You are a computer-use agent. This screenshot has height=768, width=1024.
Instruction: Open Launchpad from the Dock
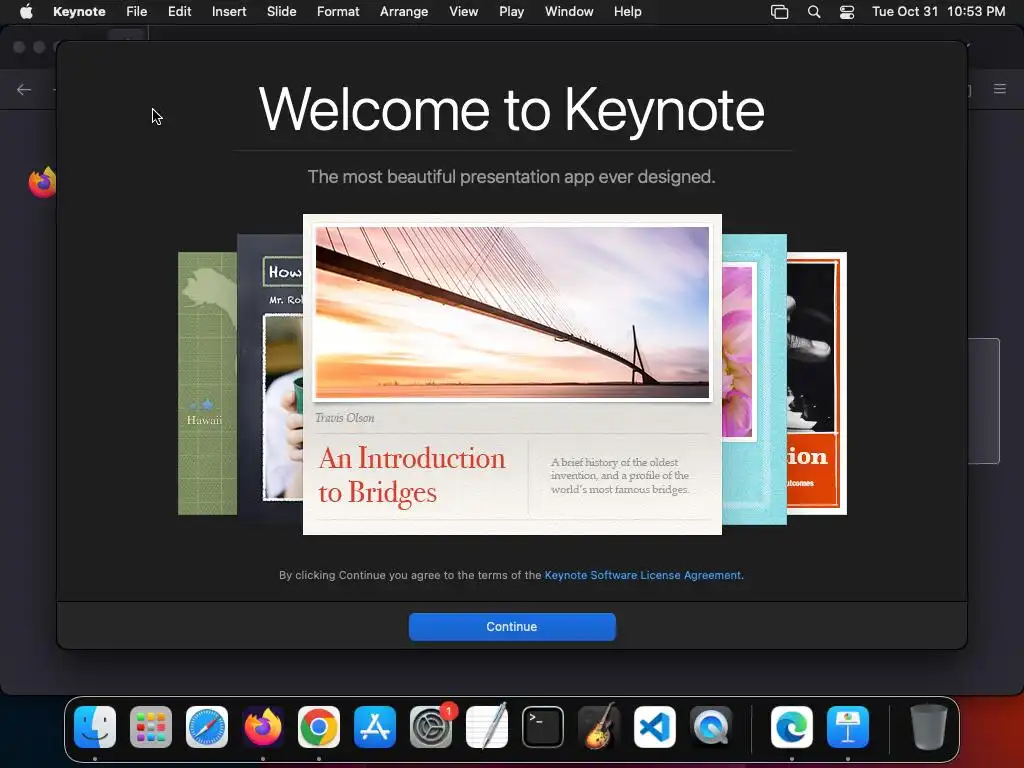151,727
